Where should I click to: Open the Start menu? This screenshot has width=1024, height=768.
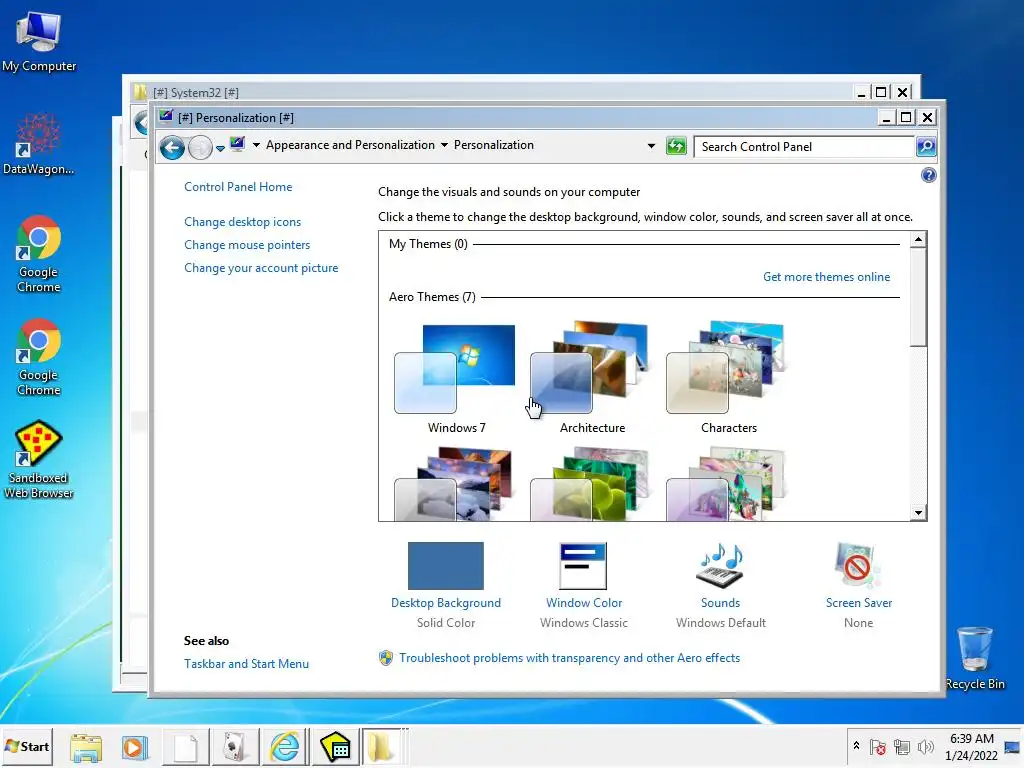click(x=27, y=746)
